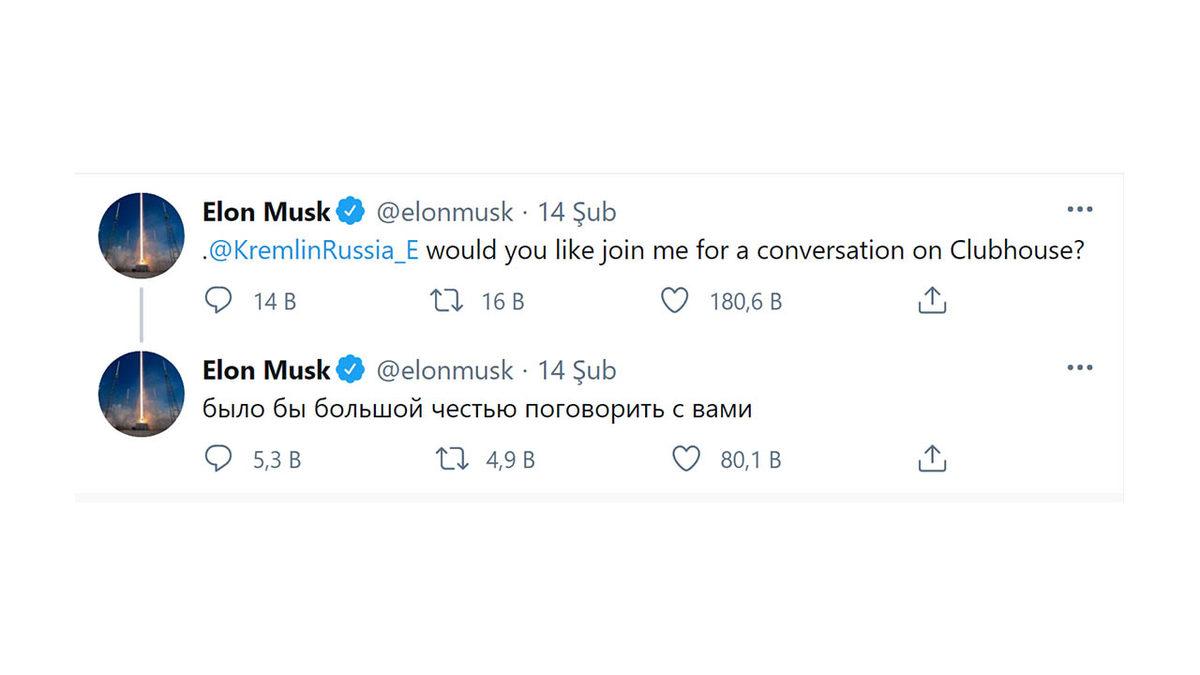1200x675 pixels.
Task: Like the first tweet via heart icon
Action: point(677,298)
